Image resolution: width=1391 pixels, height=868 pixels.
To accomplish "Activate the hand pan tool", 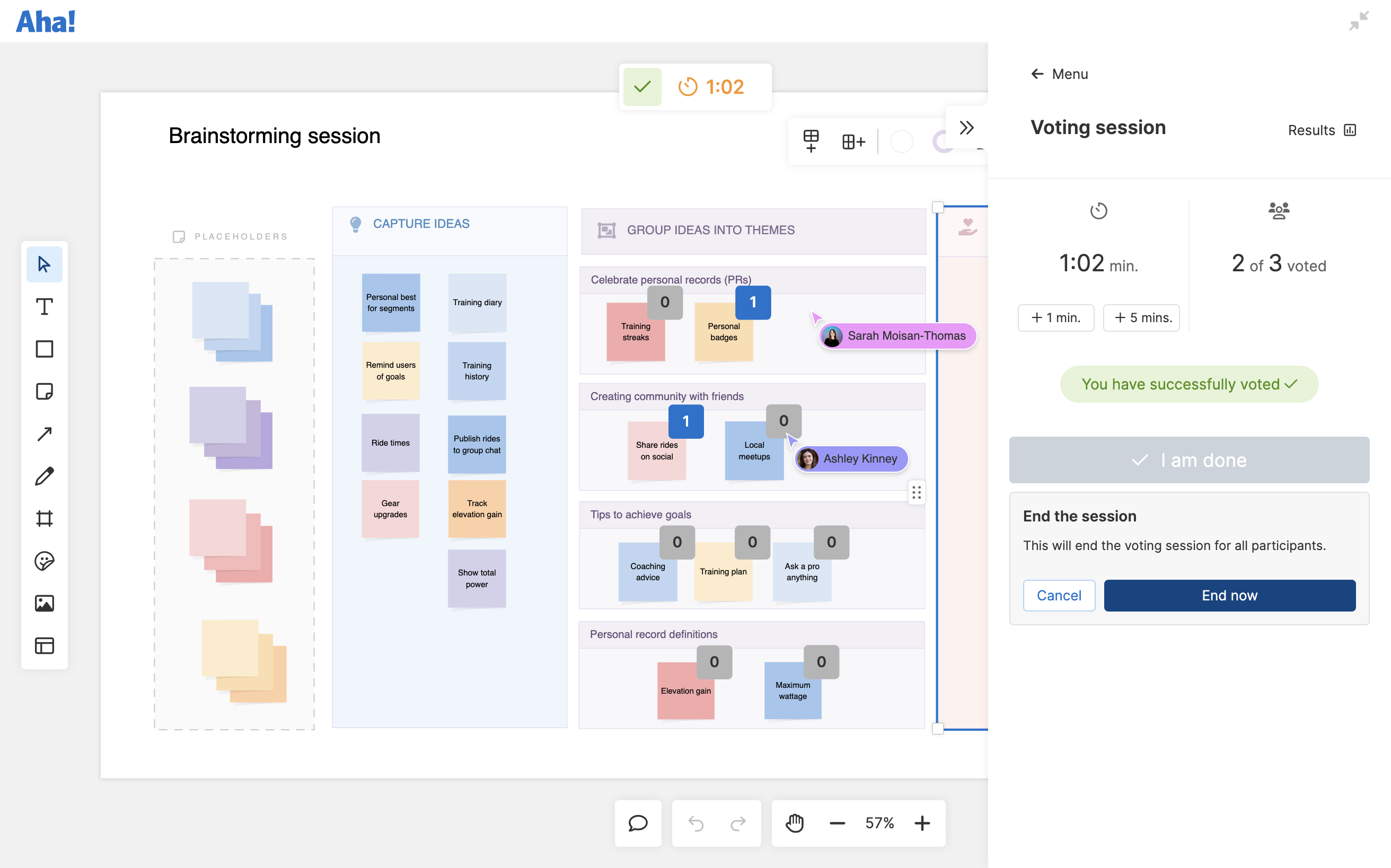I will [794, 823].
